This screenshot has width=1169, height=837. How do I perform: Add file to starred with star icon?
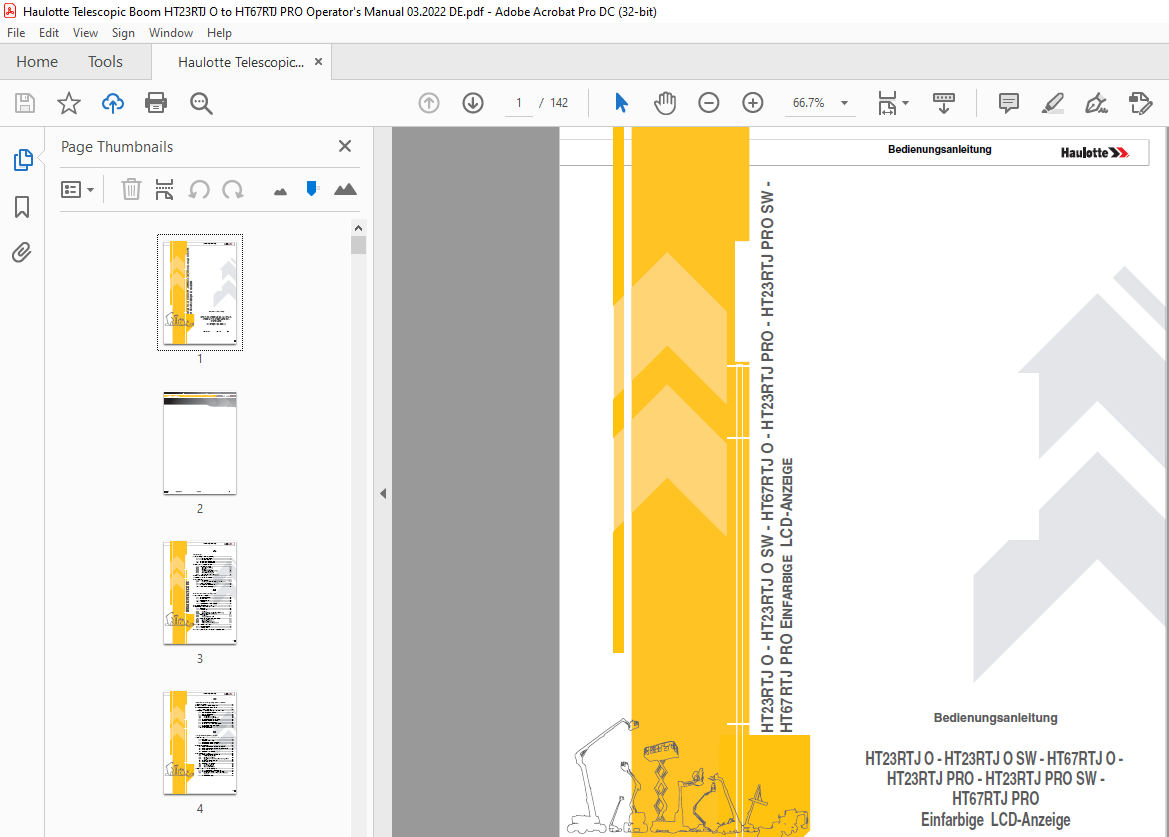(69, 103)
